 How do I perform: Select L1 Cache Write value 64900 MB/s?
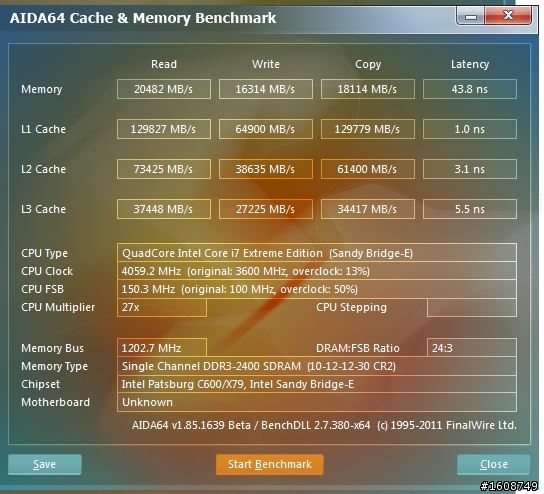click(x=266, y=129)
